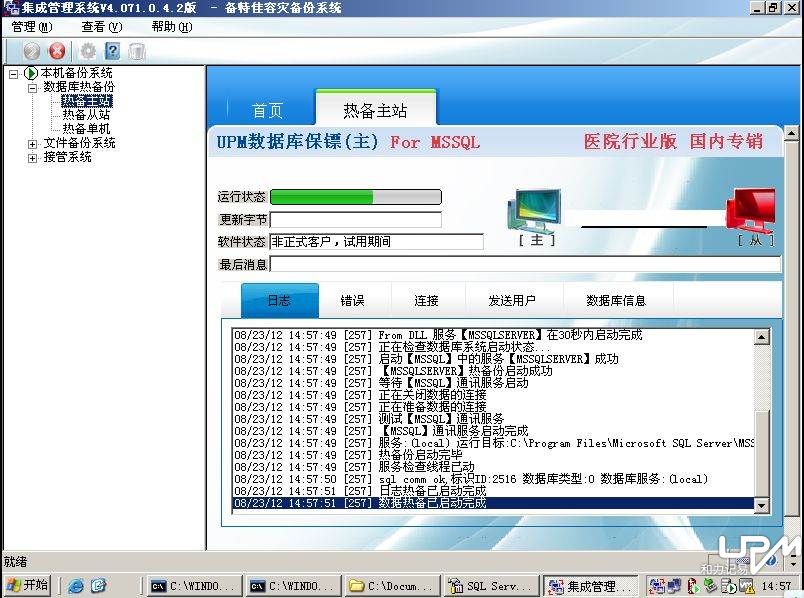804x598 pixels.
Task: Select log row 数据热备已启动完成
Action: coord(493,503)
